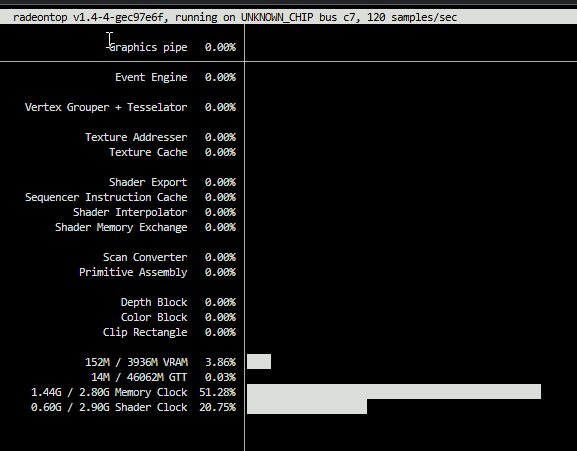Click the Event Engine 0.00% value

[x=220, y=77]
